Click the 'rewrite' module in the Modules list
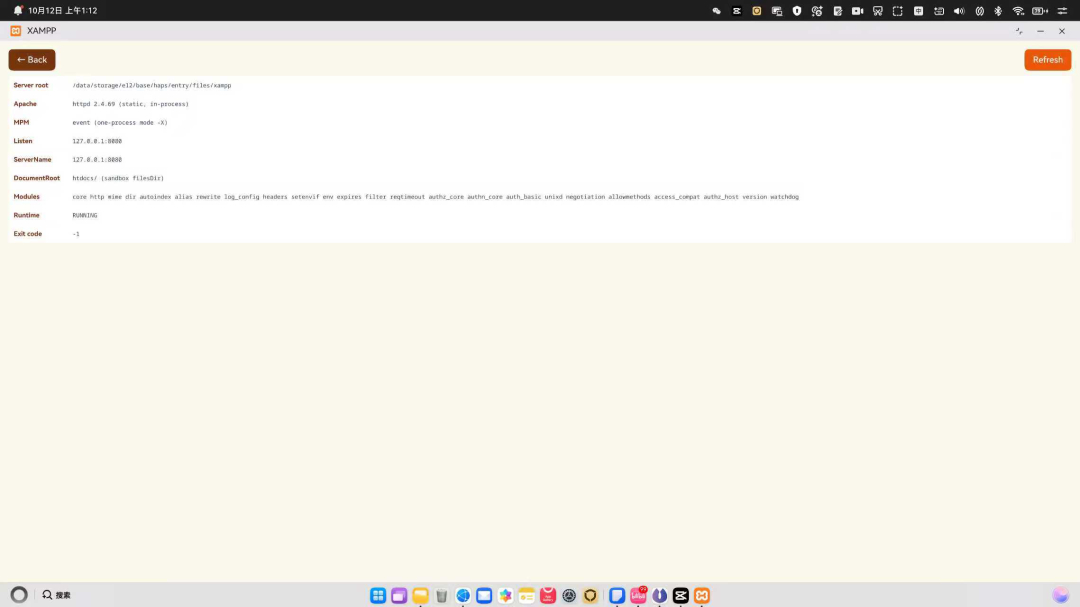 tap(208, 197)
